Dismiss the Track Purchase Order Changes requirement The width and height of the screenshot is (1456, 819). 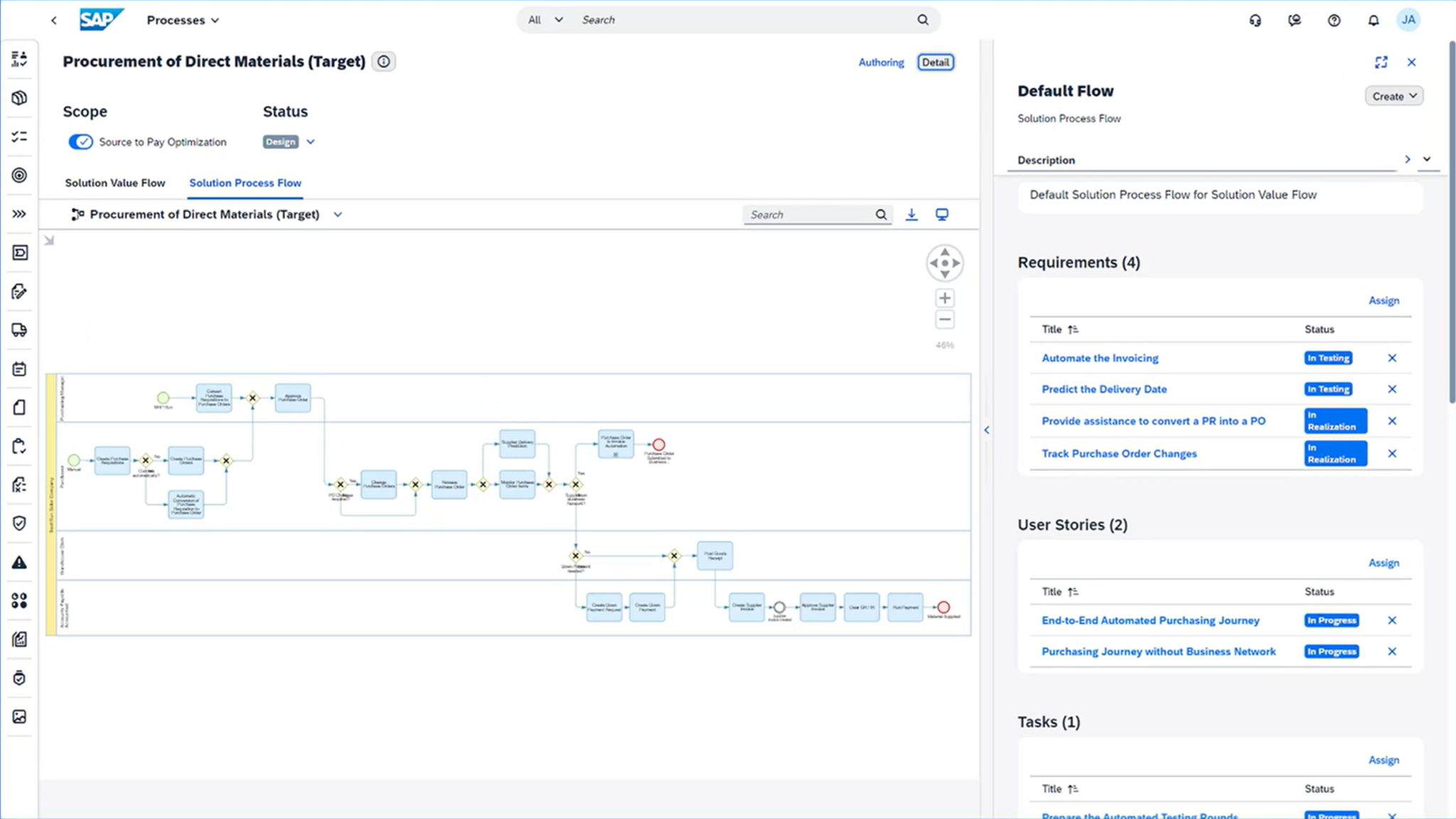[1391, 453]
